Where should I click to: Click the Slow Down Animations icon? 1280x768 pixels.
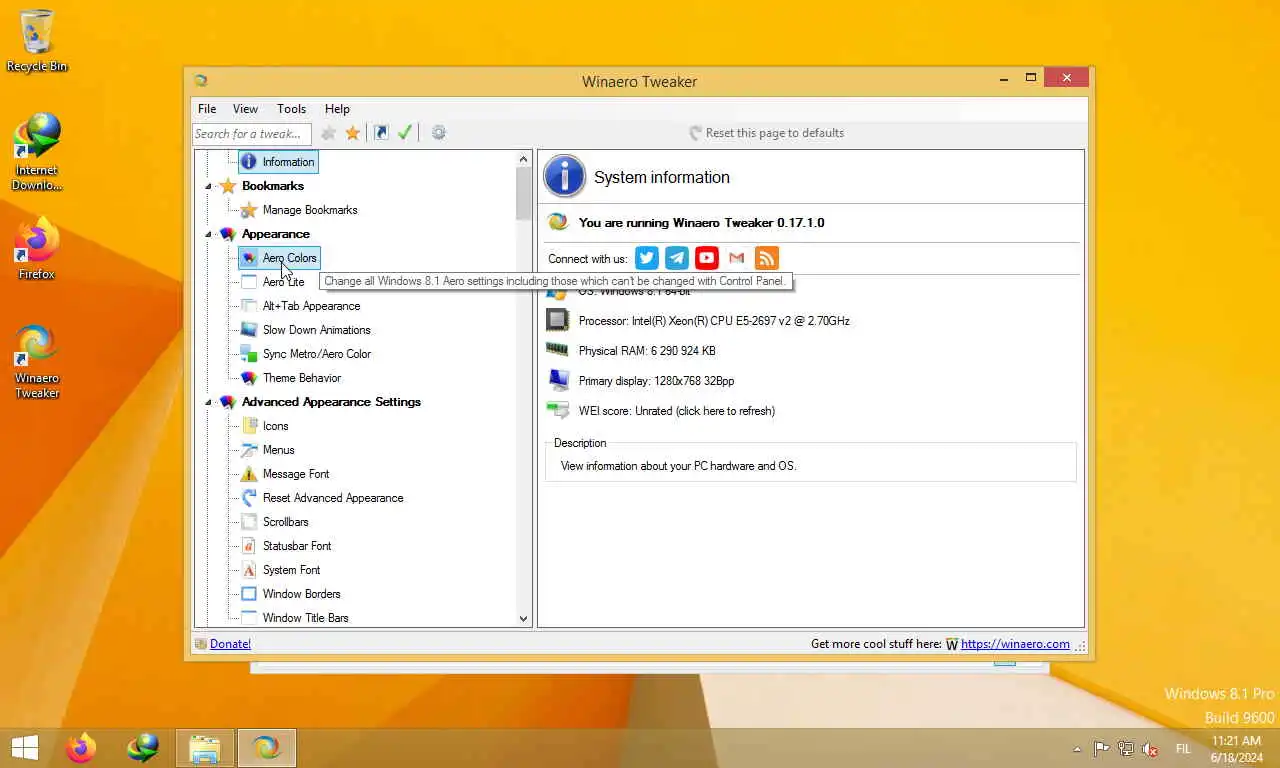tap(249, 330)
